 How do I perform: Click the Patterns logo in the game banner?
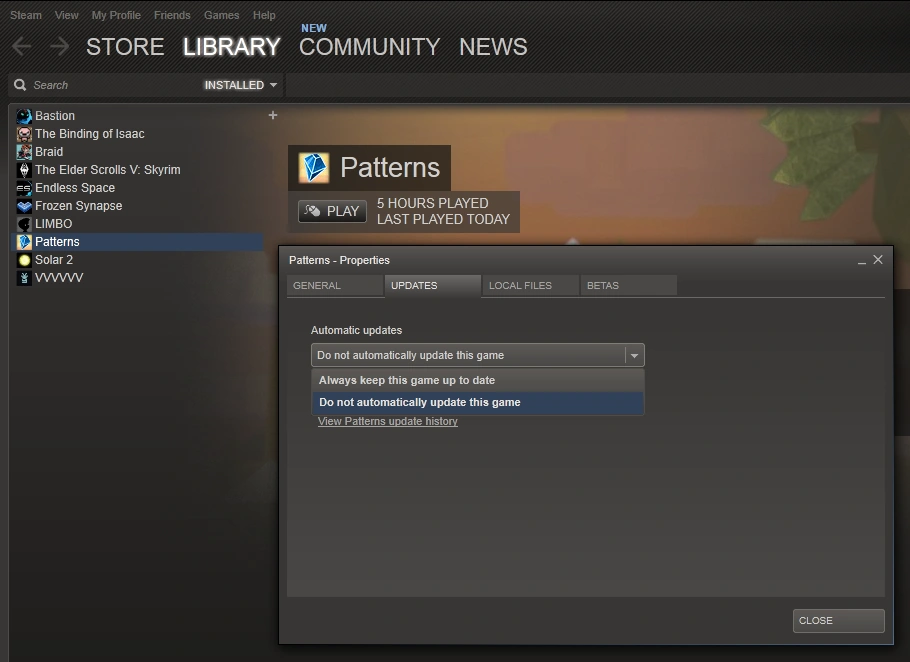point(315,167)
